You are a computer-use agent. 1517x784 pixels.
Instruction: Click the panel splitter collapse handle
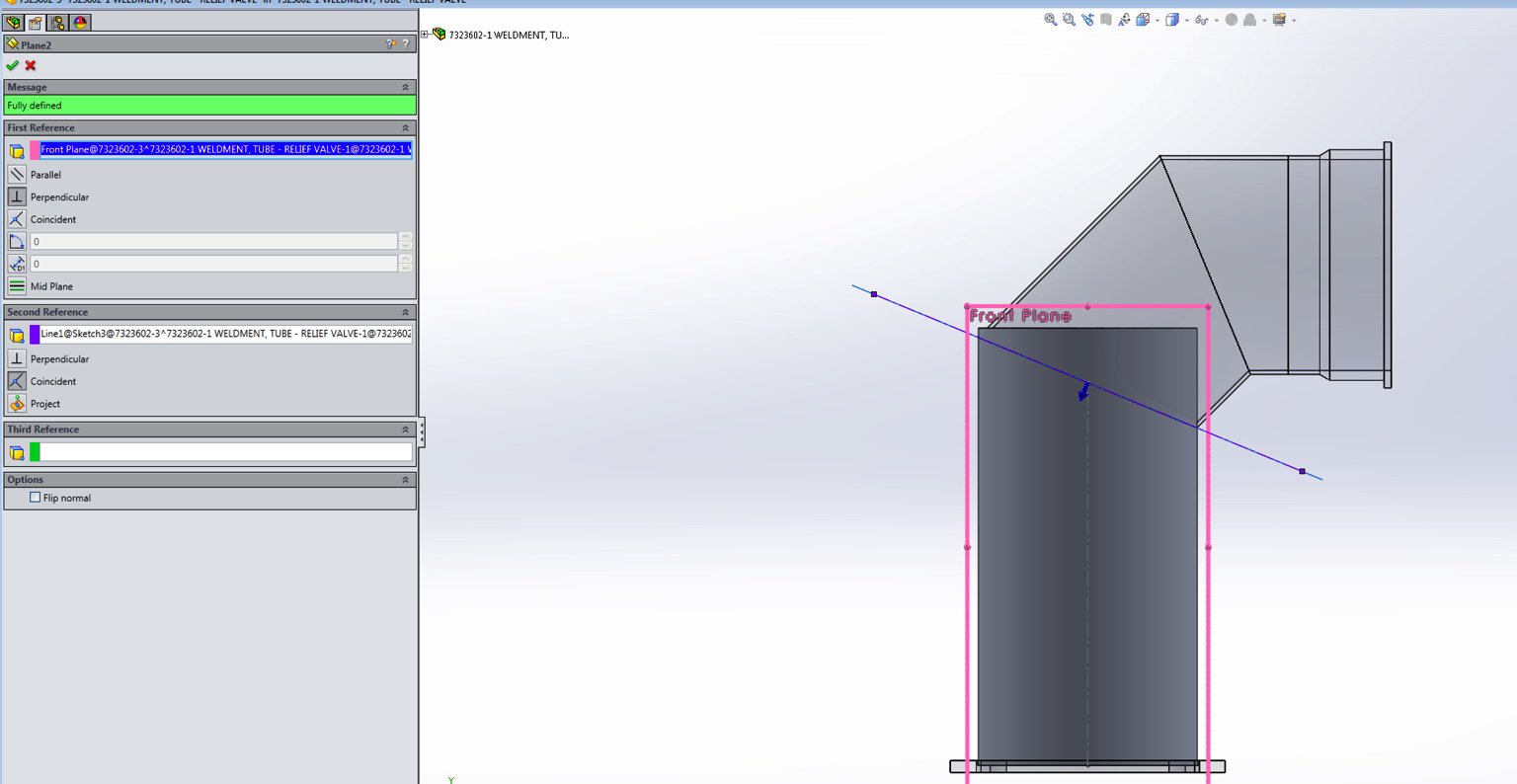coord(422,431)
